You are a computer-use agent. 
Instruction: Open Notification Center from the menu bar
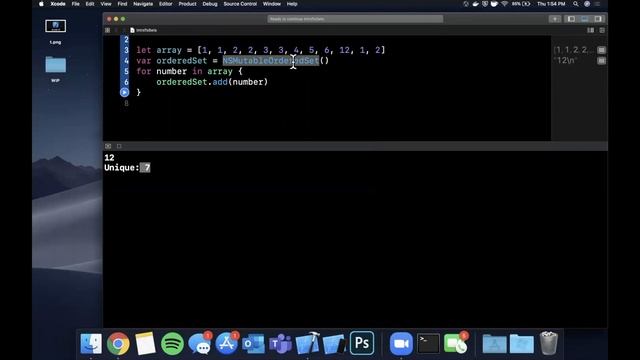[598, 4]
